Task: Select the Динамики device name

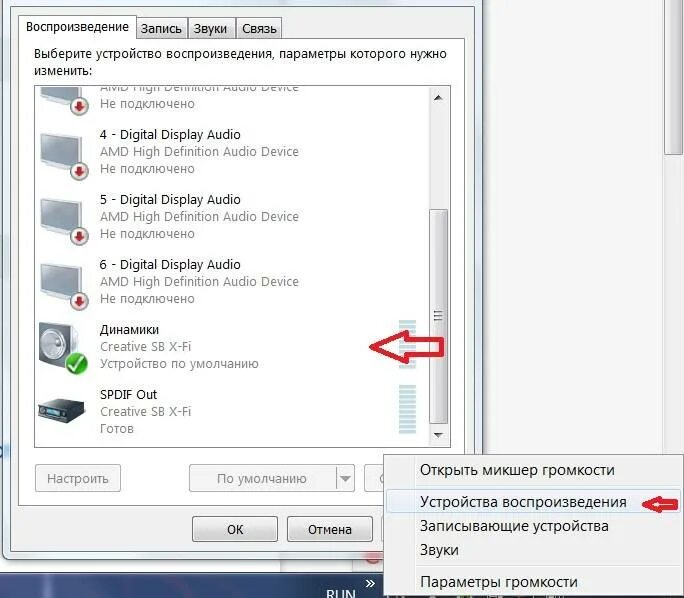Action: pos(129,329)
